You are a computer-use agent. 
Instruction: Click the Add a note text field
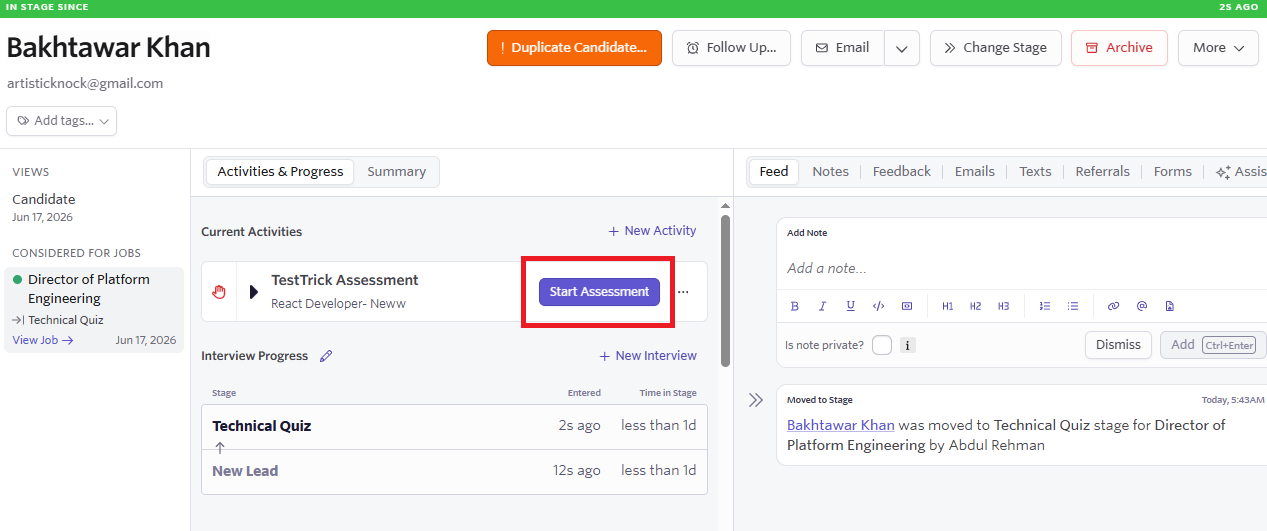coord(1020,269)
